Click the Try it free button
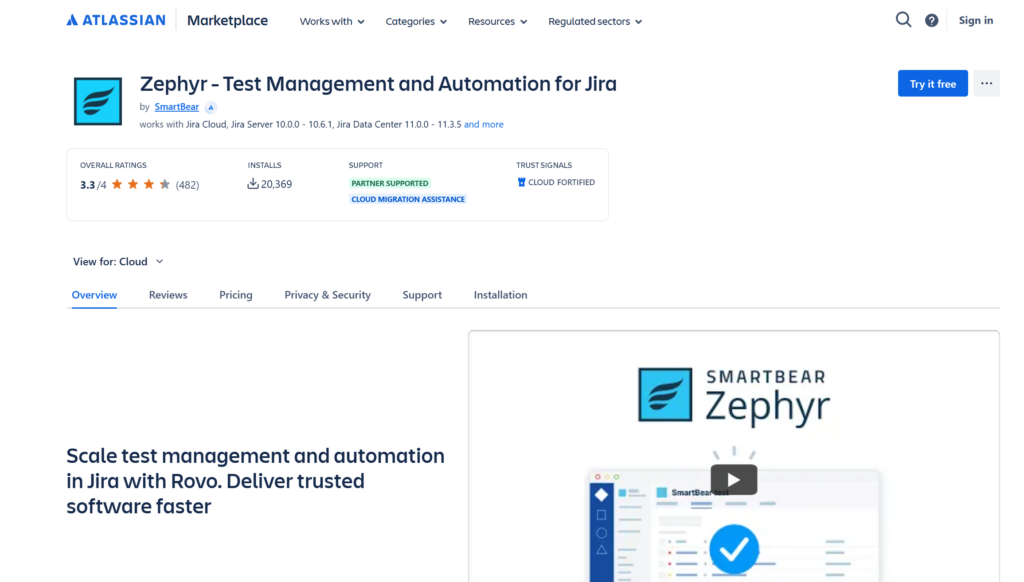The image size is (1024, 582). coord(933,84)
